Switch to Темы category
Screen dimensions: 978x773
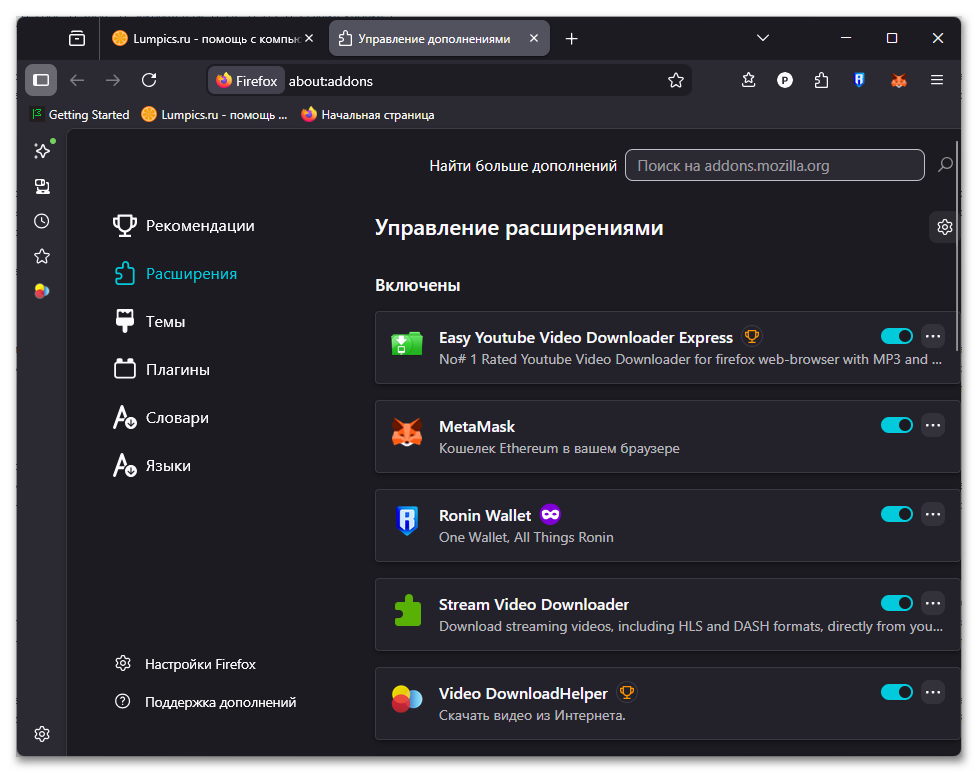point(150,322)
